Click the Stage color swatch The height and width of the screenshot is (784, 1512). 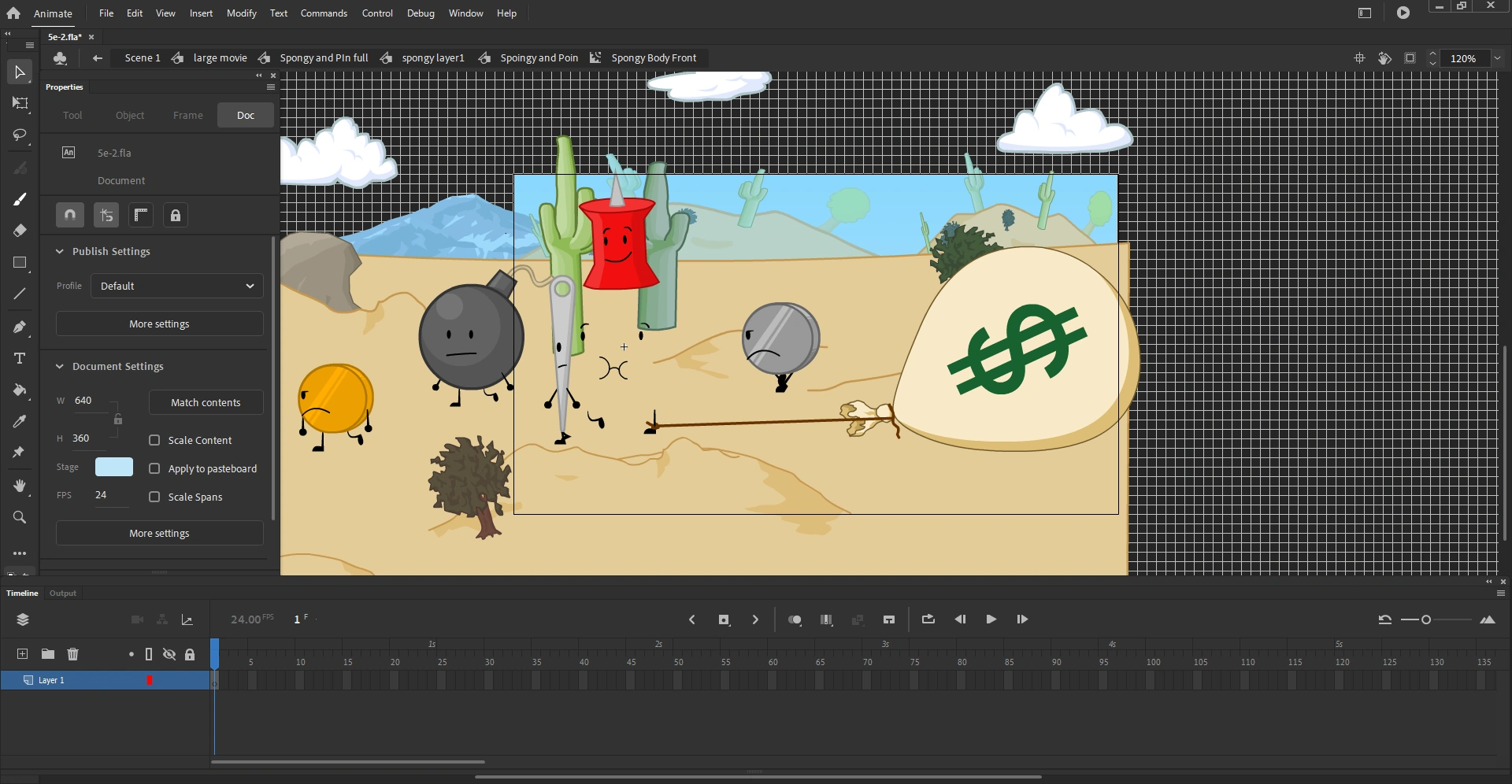click(113, 467)
